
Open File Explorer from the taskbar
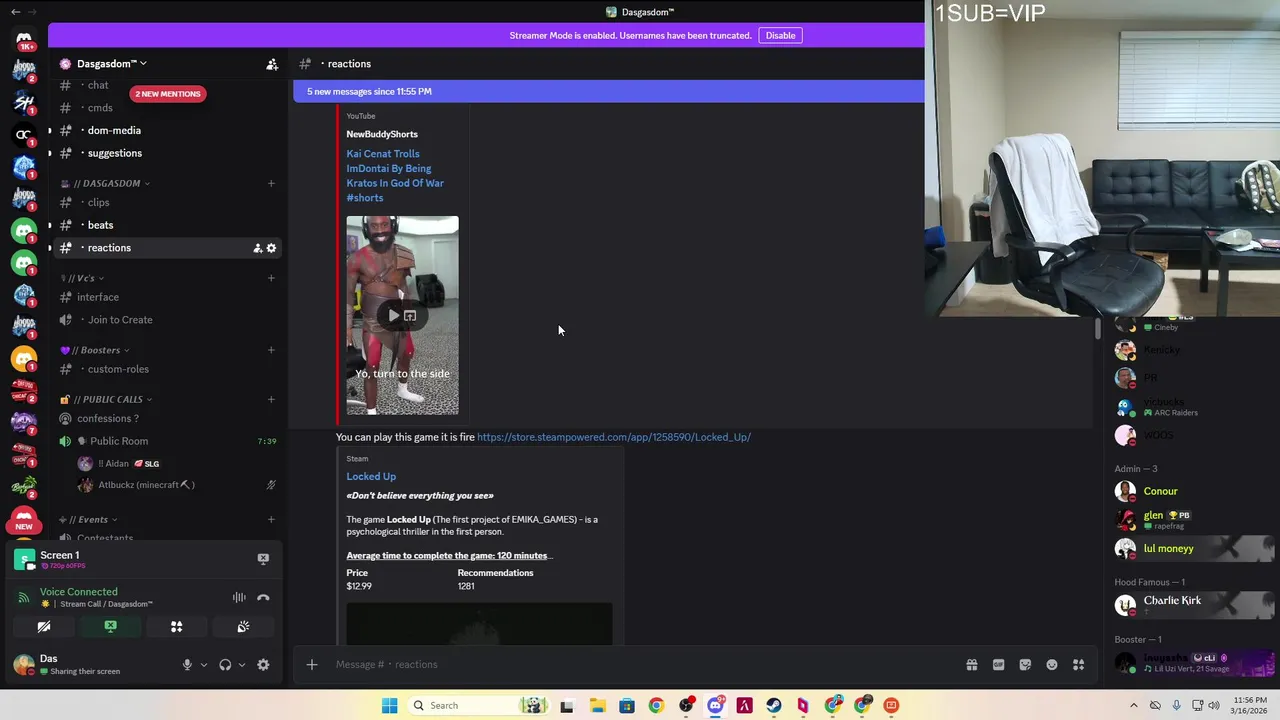[x=597, y=705]
